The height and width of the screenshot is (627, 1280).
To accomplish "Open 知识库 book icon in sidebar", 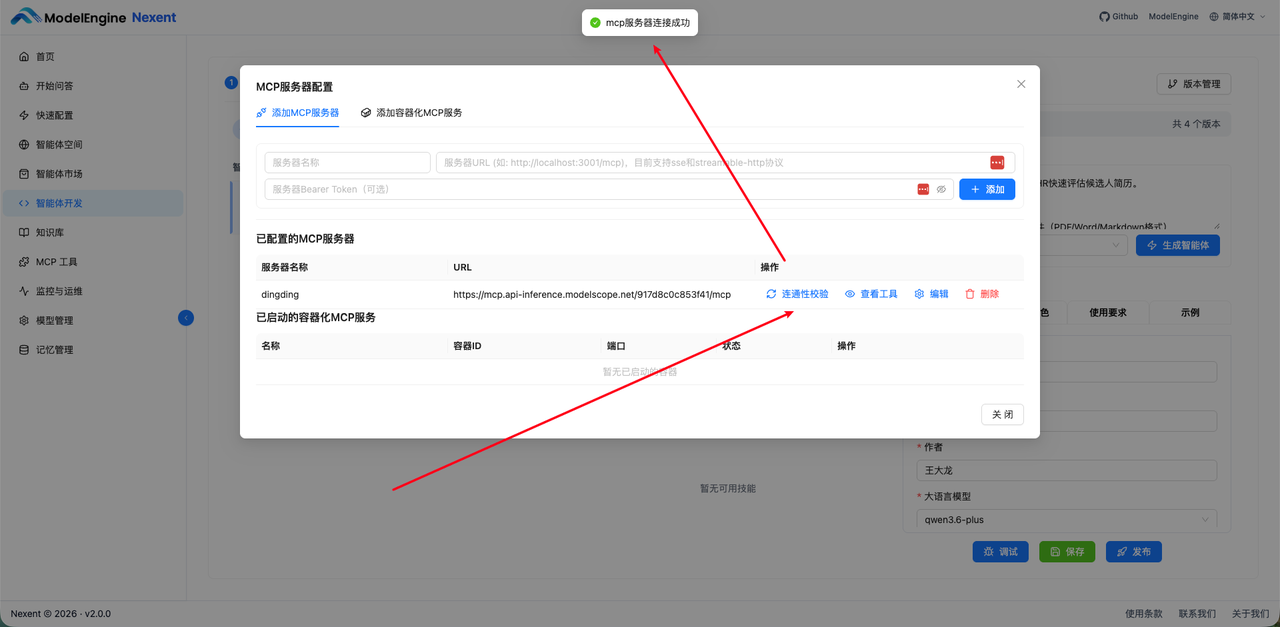I will click(x=24, y=232).
